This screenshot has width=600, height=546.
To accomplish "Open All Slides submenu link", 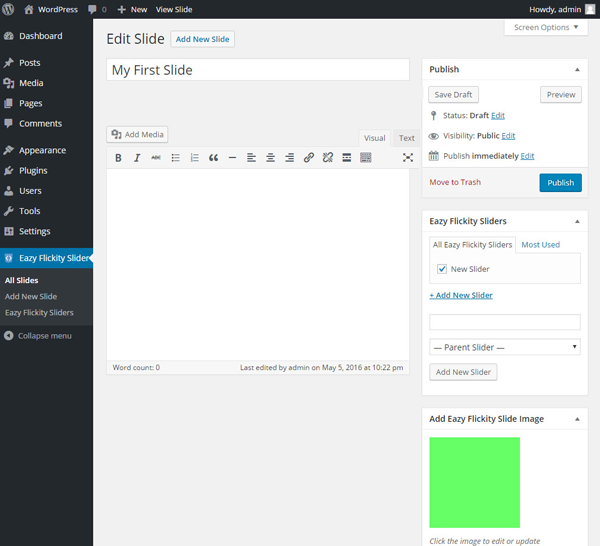I will click(21, 280).
